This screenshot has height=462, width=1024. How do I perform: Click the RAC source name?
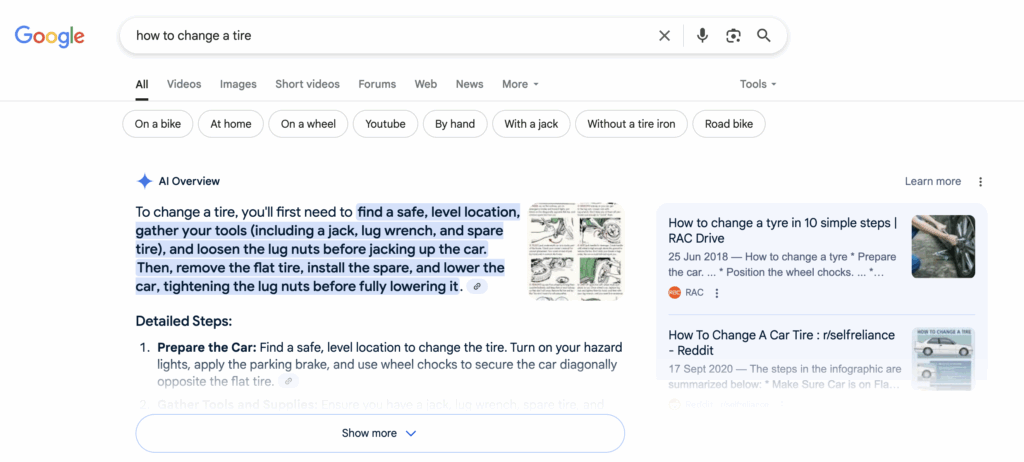pyautogui.click(x=694, y=293)
